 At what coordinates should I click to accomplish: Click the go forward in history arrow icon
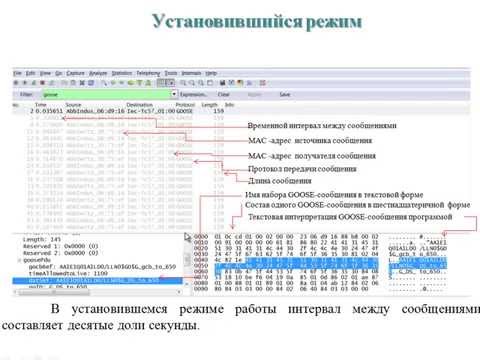click(x=122, y=83)
